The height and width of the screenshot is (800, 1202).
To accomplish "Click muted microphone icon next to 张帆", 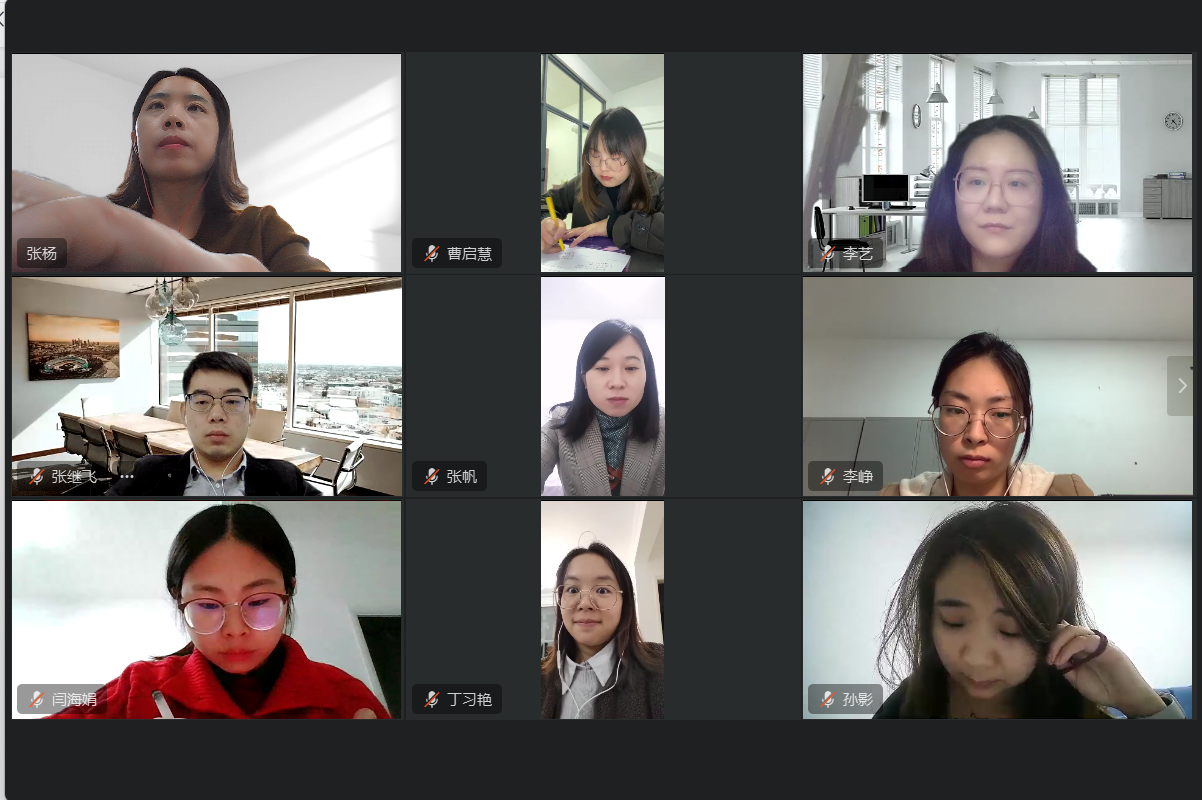I will click(x=432, y=477).
